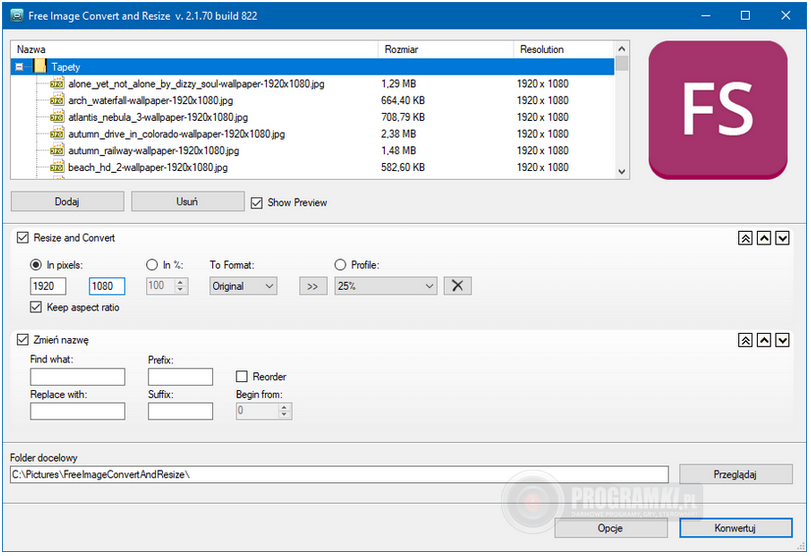Click the 2,38 MB size cell
The height and width of the screenshot is (556, 811).
click(x=399, y=134)
